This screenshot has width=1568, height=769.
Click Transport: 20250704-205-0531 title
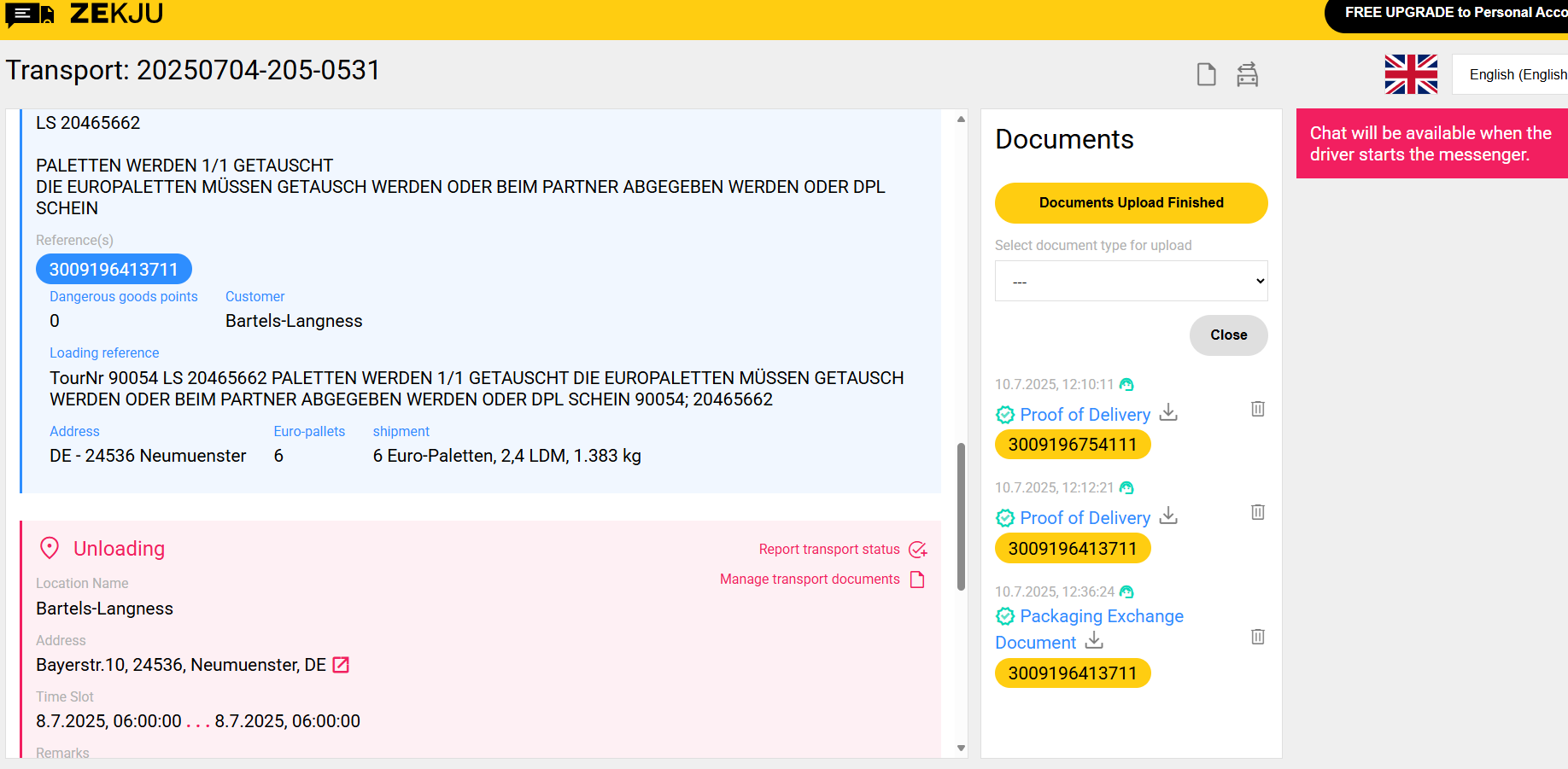[193, 70]
